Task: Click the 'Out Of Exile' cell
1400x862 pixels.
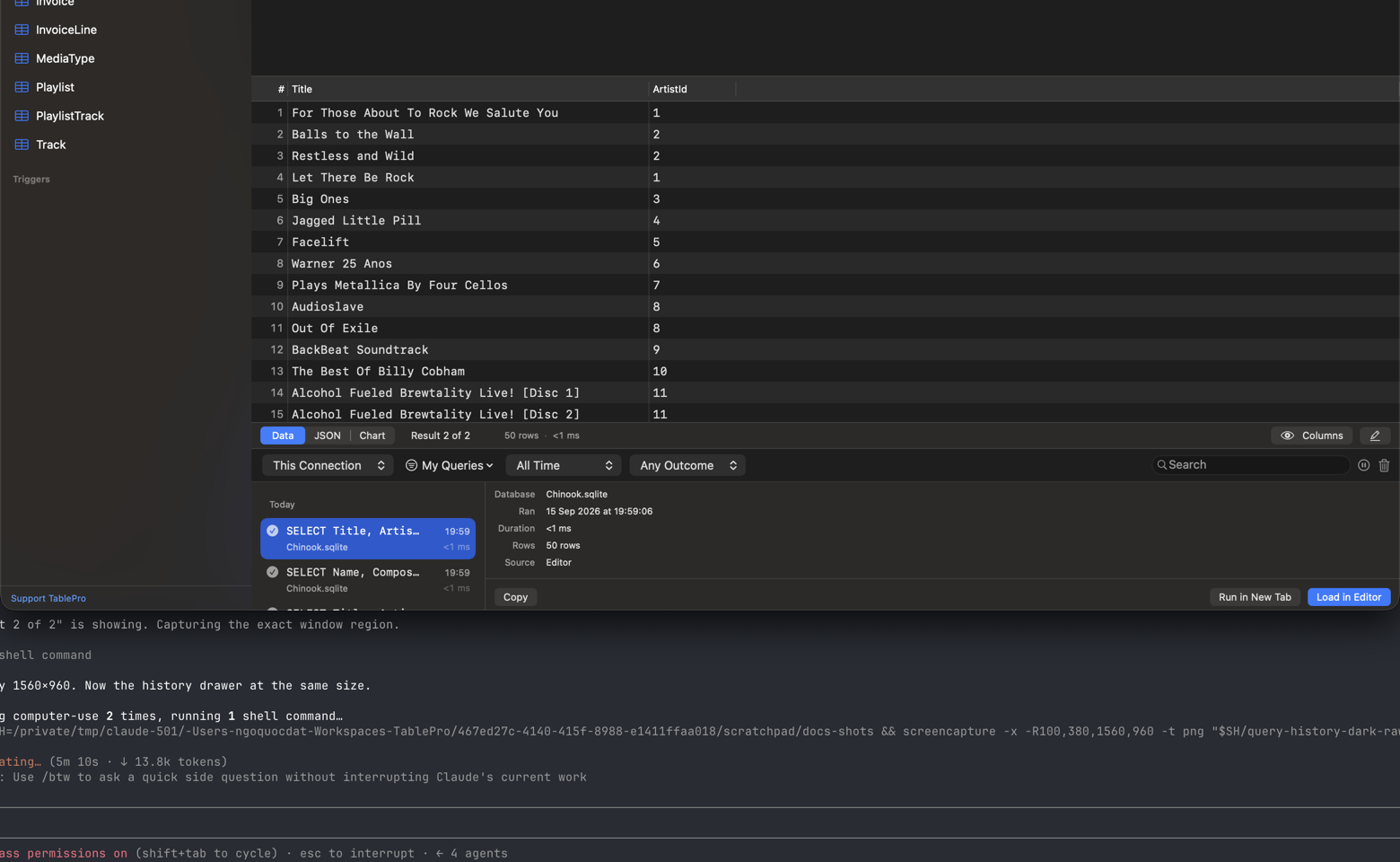Action: click(x=468, y=329)
